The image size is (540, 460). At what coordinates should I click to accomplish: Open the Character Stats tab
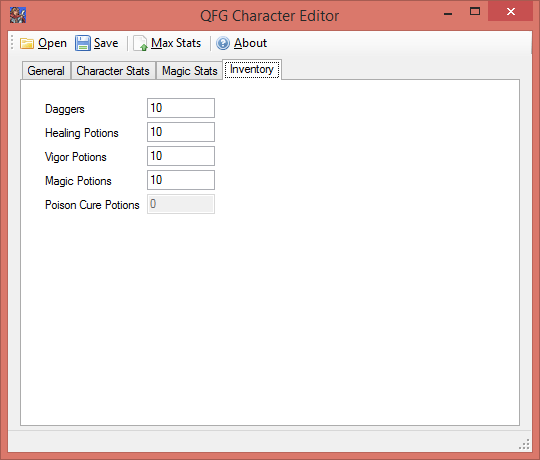(x=113, y=71)
